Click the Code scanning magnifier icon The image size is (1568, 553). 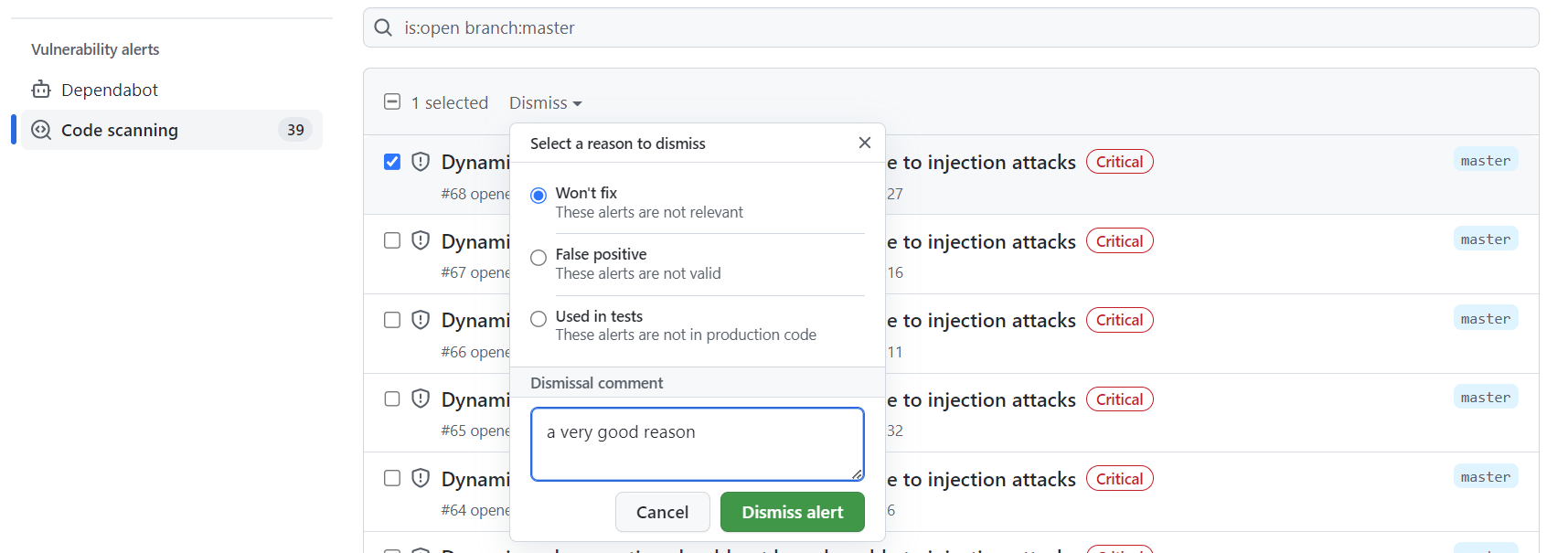[41, 130]
